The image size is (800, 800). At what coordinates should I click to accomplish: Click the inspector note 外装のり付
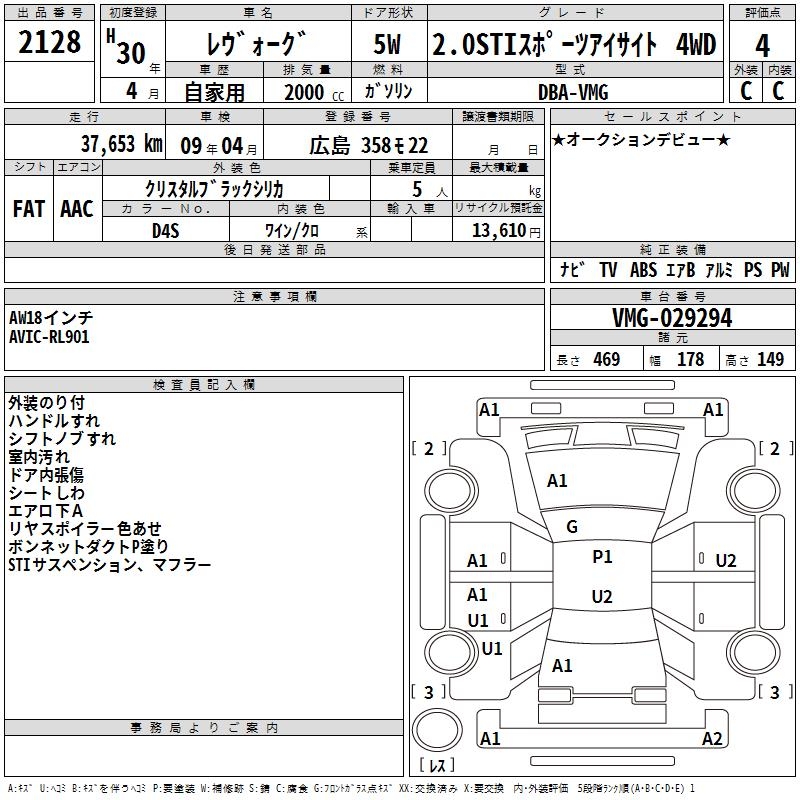pyautogui.click(x=46, y=403)
